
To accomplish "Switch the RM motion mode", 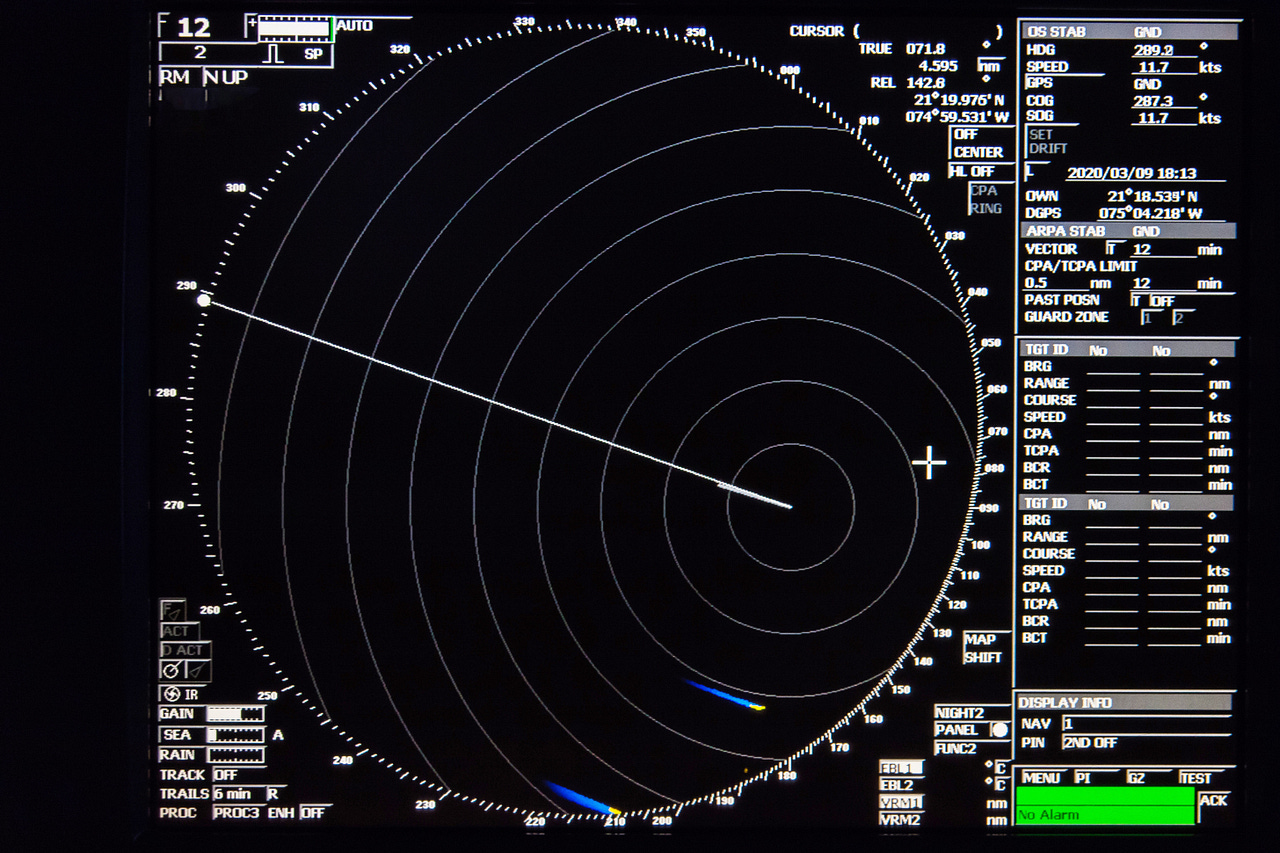I will [177, 77].
